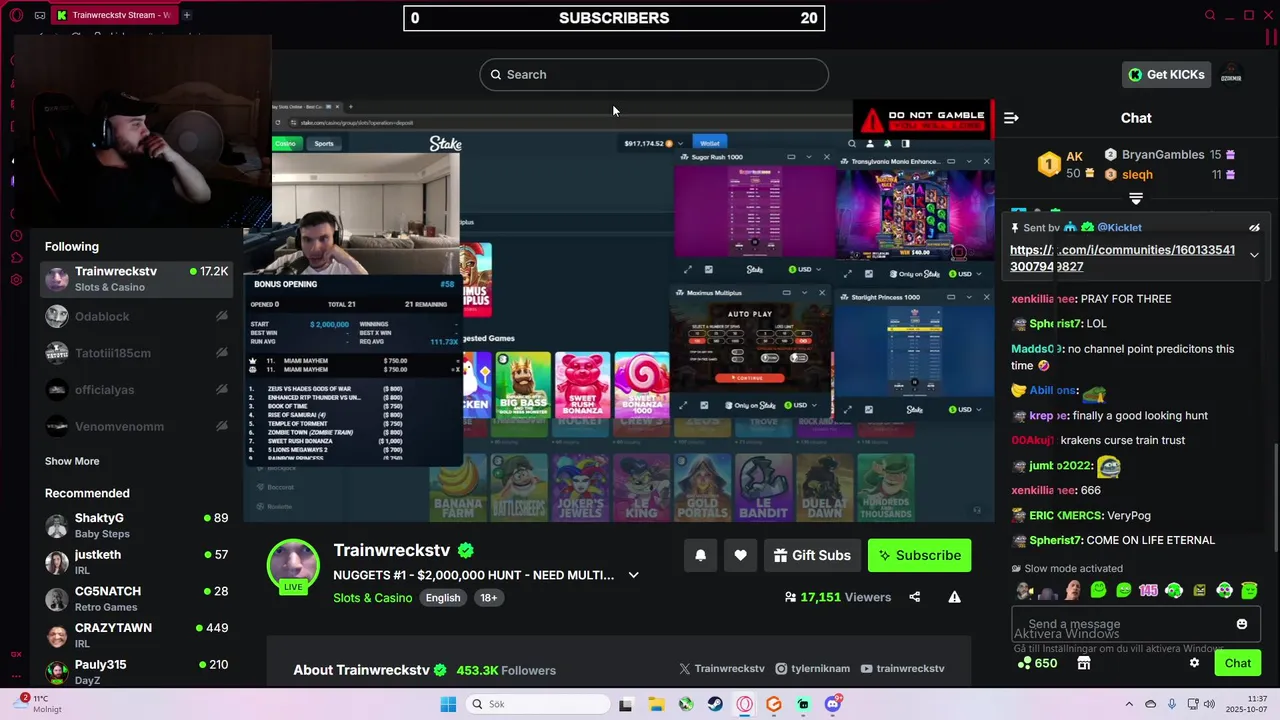Open recommended channel Pauly315
Image resolution: width=1280 pixels, height=720 pixels.
click(138, 672)
